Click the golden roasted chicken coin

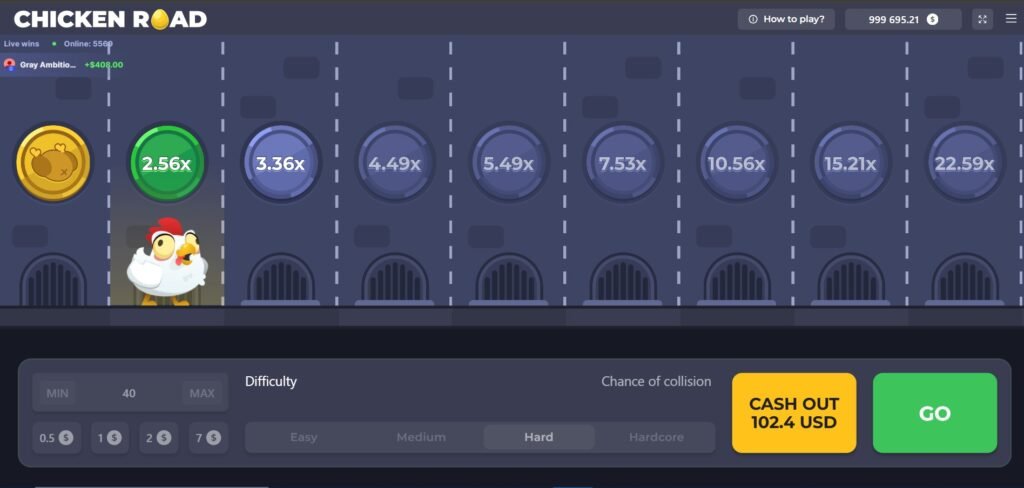53,163
